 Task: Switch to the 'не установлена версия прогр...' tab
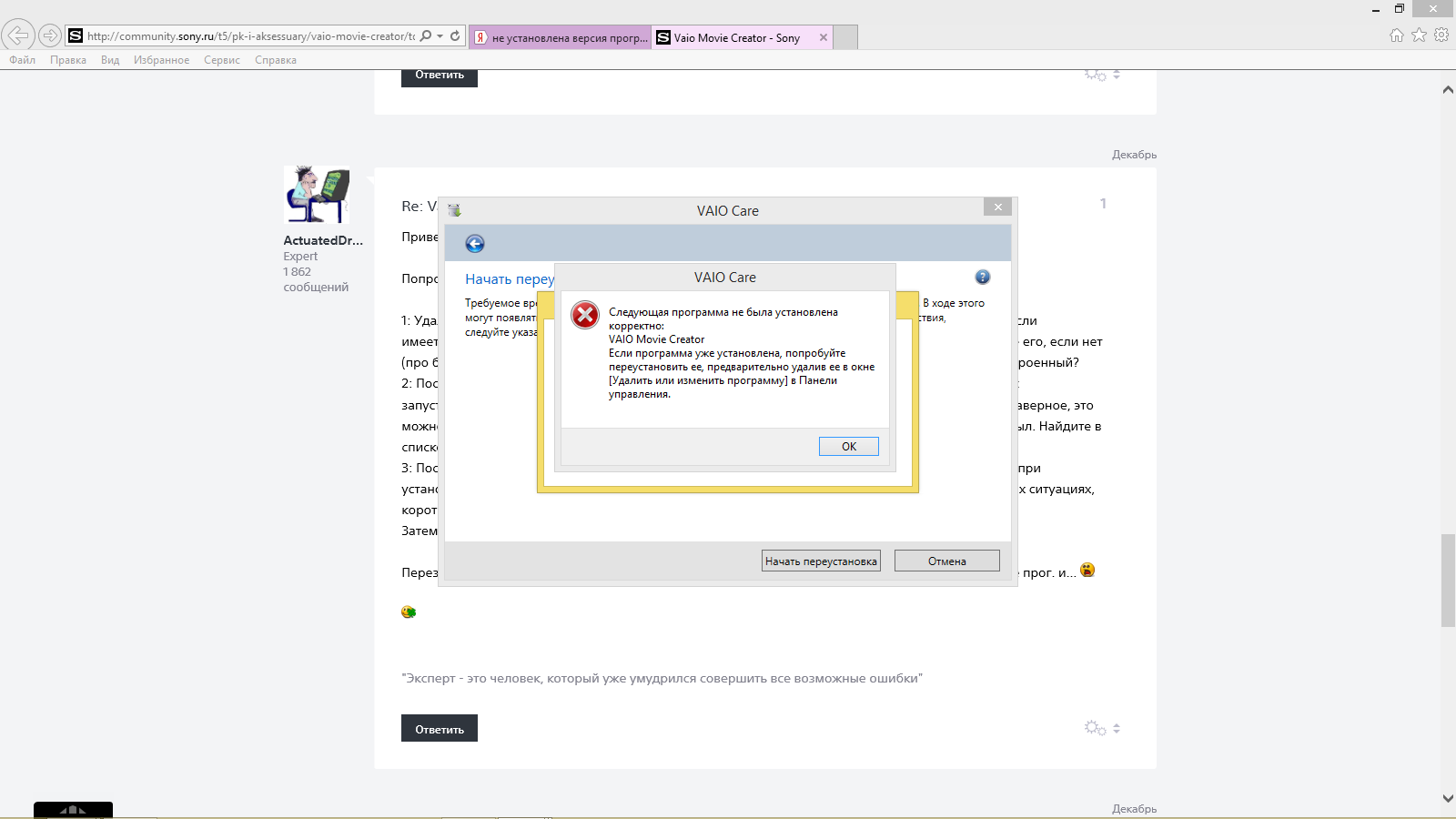coord(561,38)
